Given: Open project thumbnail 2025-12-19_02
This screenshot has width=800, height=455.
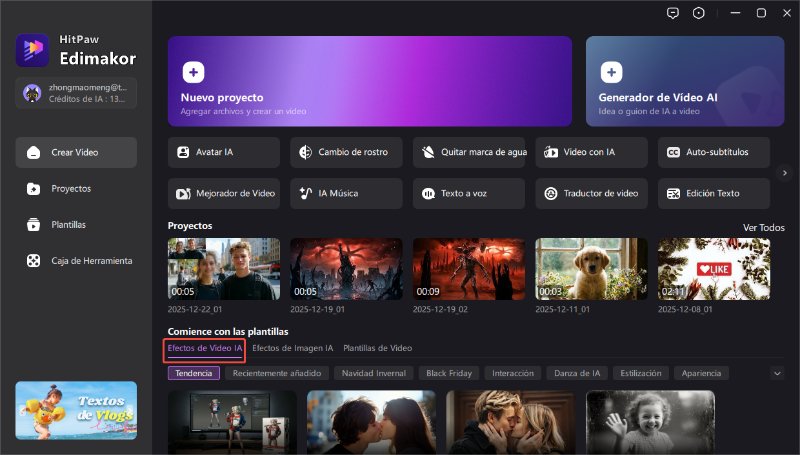Looking at the screenshot, I should tap(469, 269).
